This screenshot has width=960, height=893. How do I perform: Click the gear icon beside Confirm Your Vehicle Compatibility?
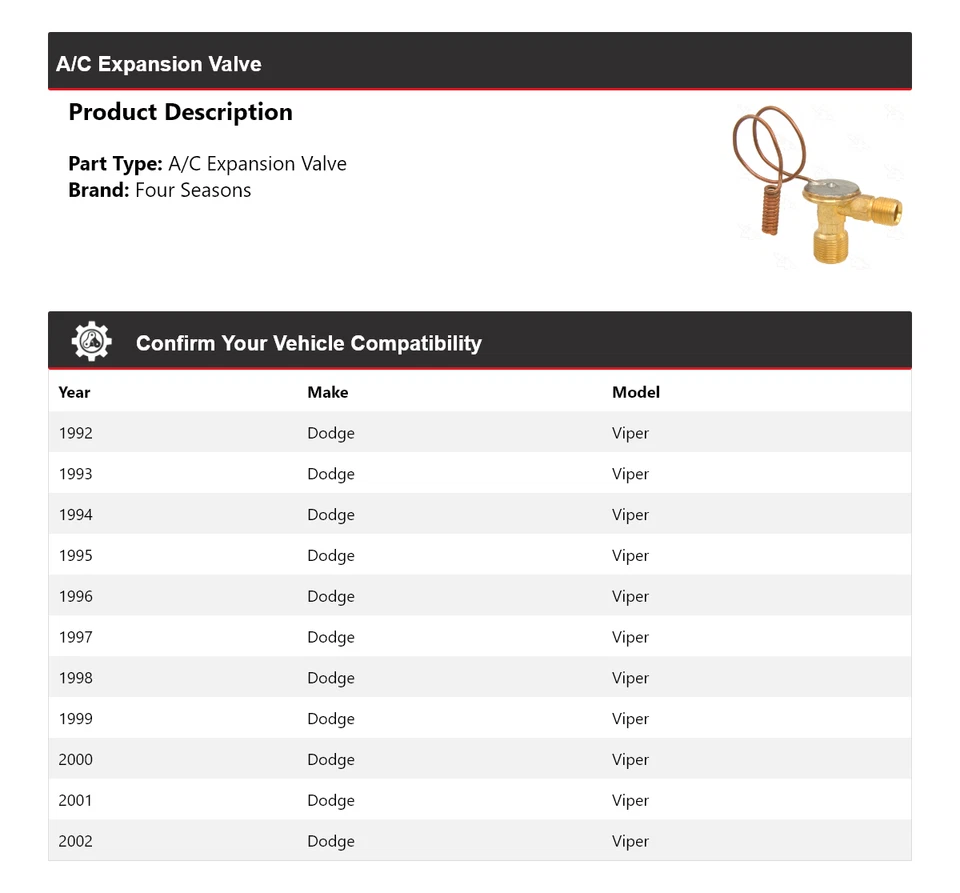tap(92, 342)
